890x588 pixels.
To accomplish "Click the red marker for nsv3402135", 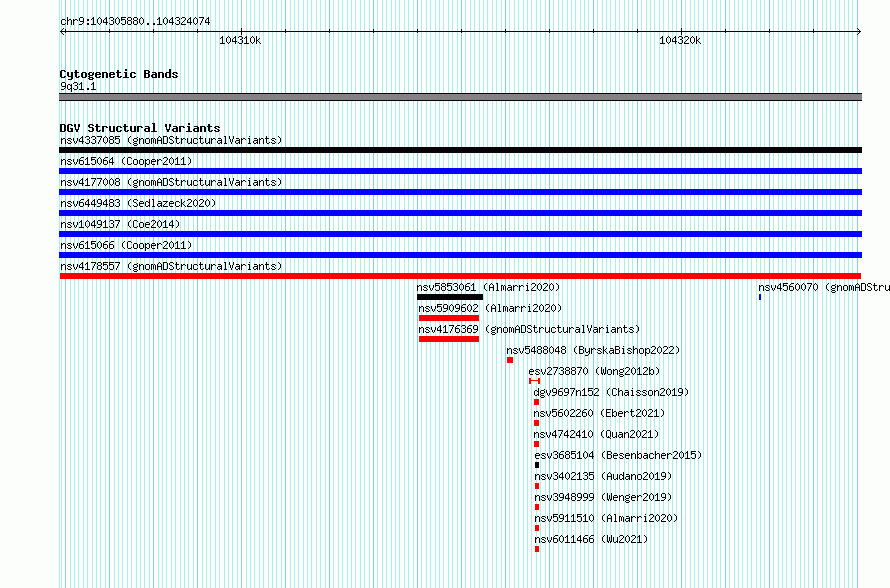I will click(537, 486).
